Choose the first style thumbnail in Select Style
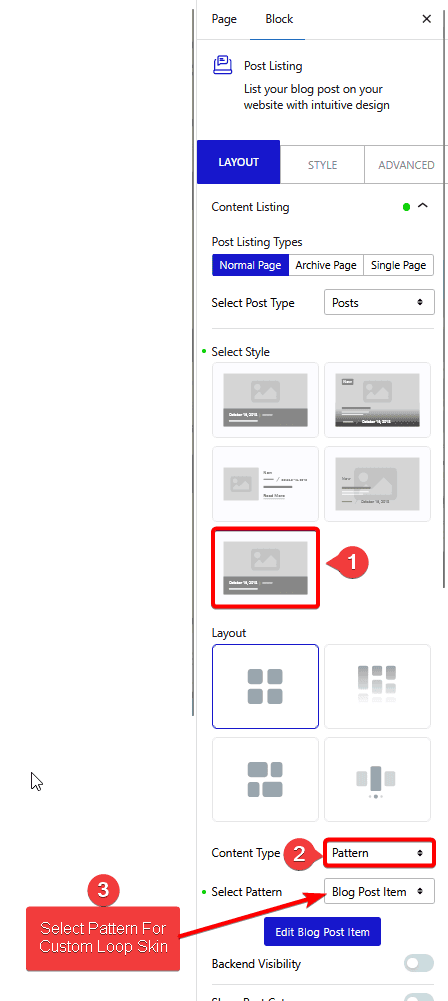Screen dimensions: 448x1001 tap(265, 400)
